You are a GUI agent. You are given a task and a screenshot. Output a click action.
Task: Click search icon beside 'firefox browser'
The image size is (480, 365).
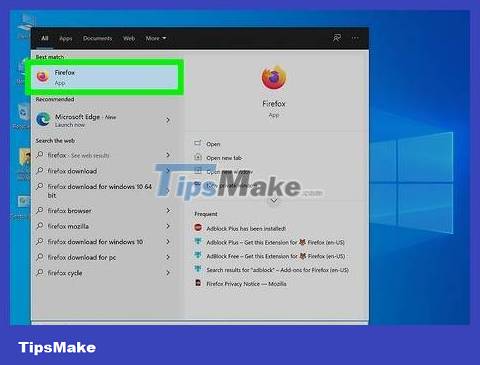[40, 210]
